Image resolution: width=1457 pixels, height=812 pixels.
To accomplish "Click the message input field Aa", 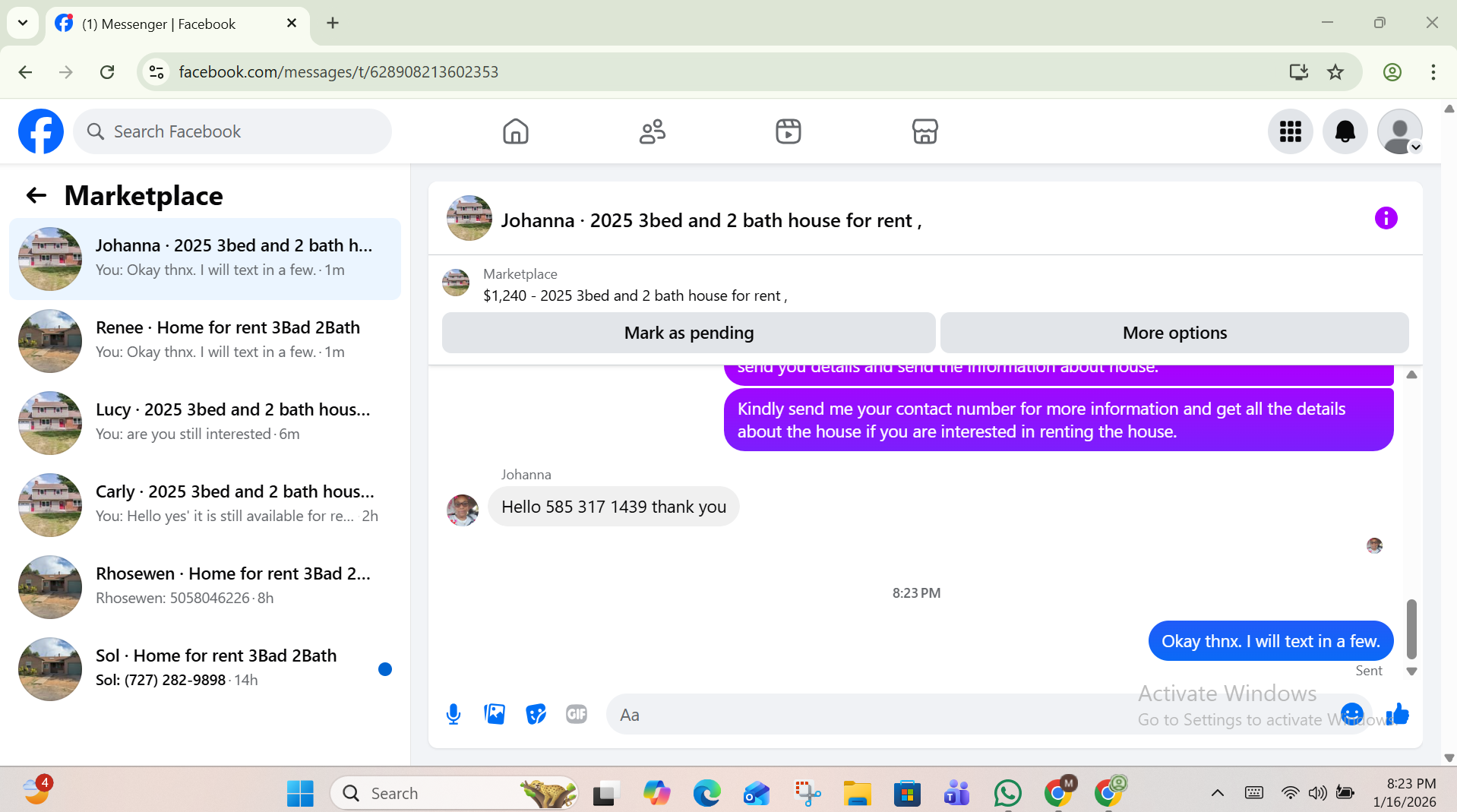I will 972,714.
